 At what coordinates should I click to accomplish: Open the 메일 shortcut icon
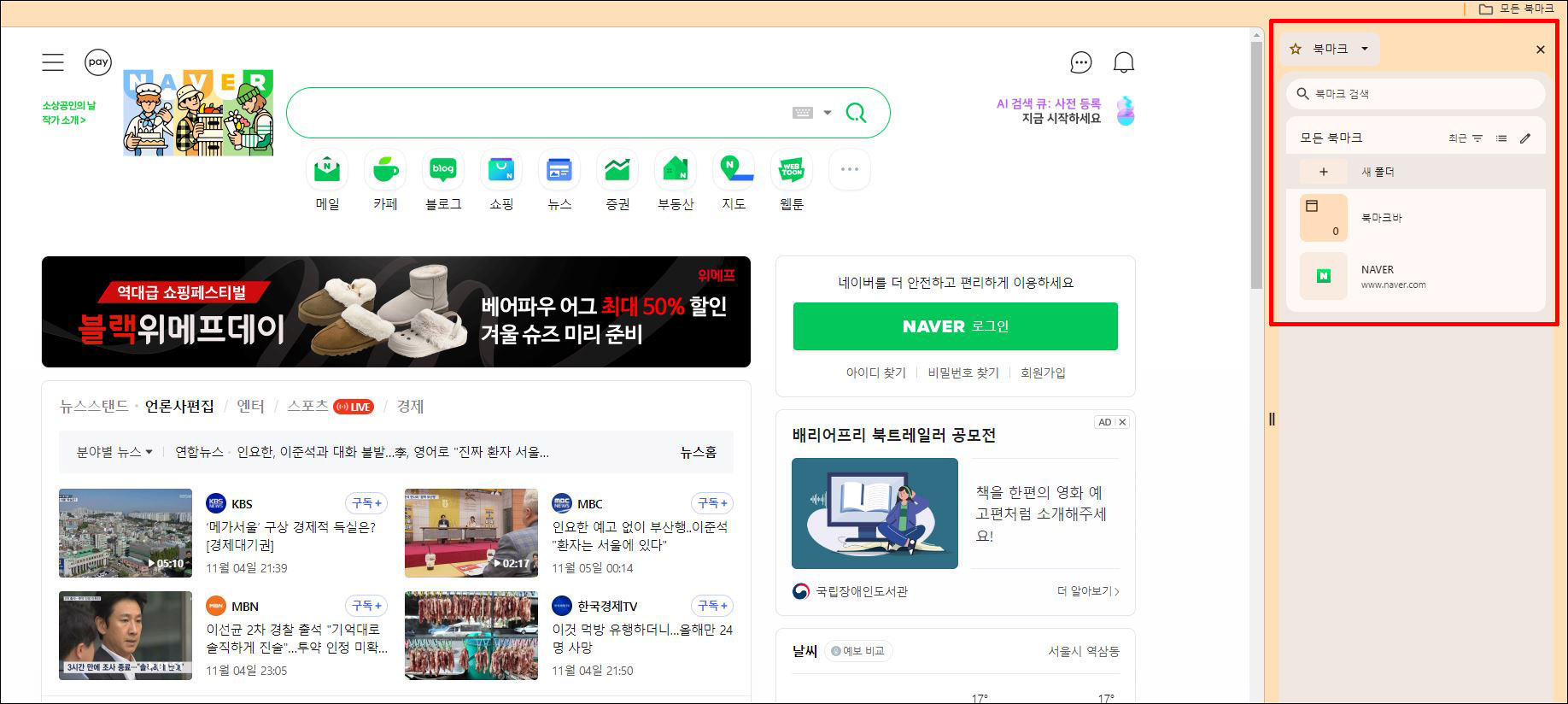(x=327, y=169)
